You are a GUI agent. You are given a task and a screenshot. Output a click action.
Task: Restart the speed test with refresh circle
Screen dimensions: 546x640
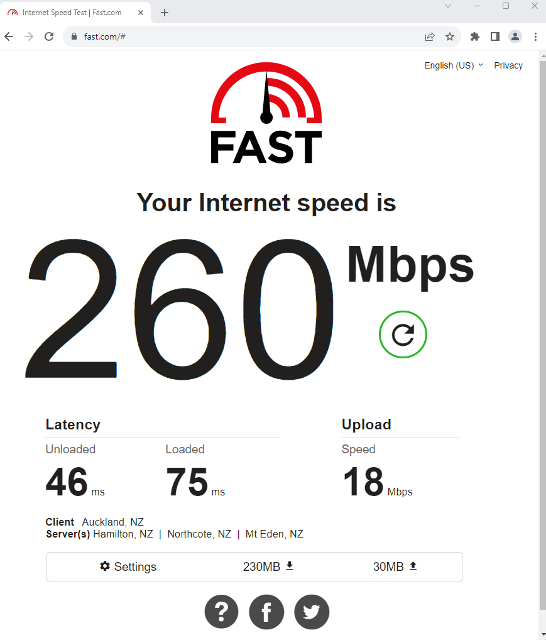click(x=403, y=334)
